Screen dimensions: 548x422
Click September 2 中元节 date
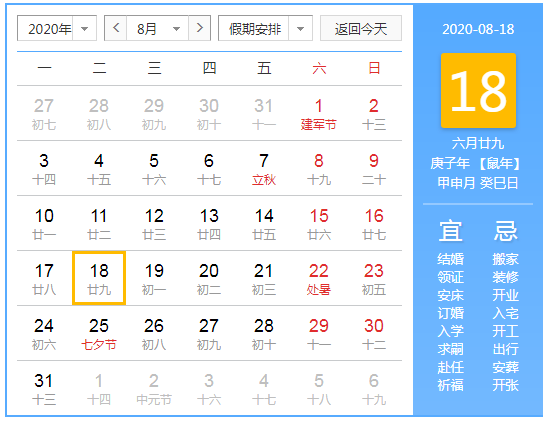point(154,388)
